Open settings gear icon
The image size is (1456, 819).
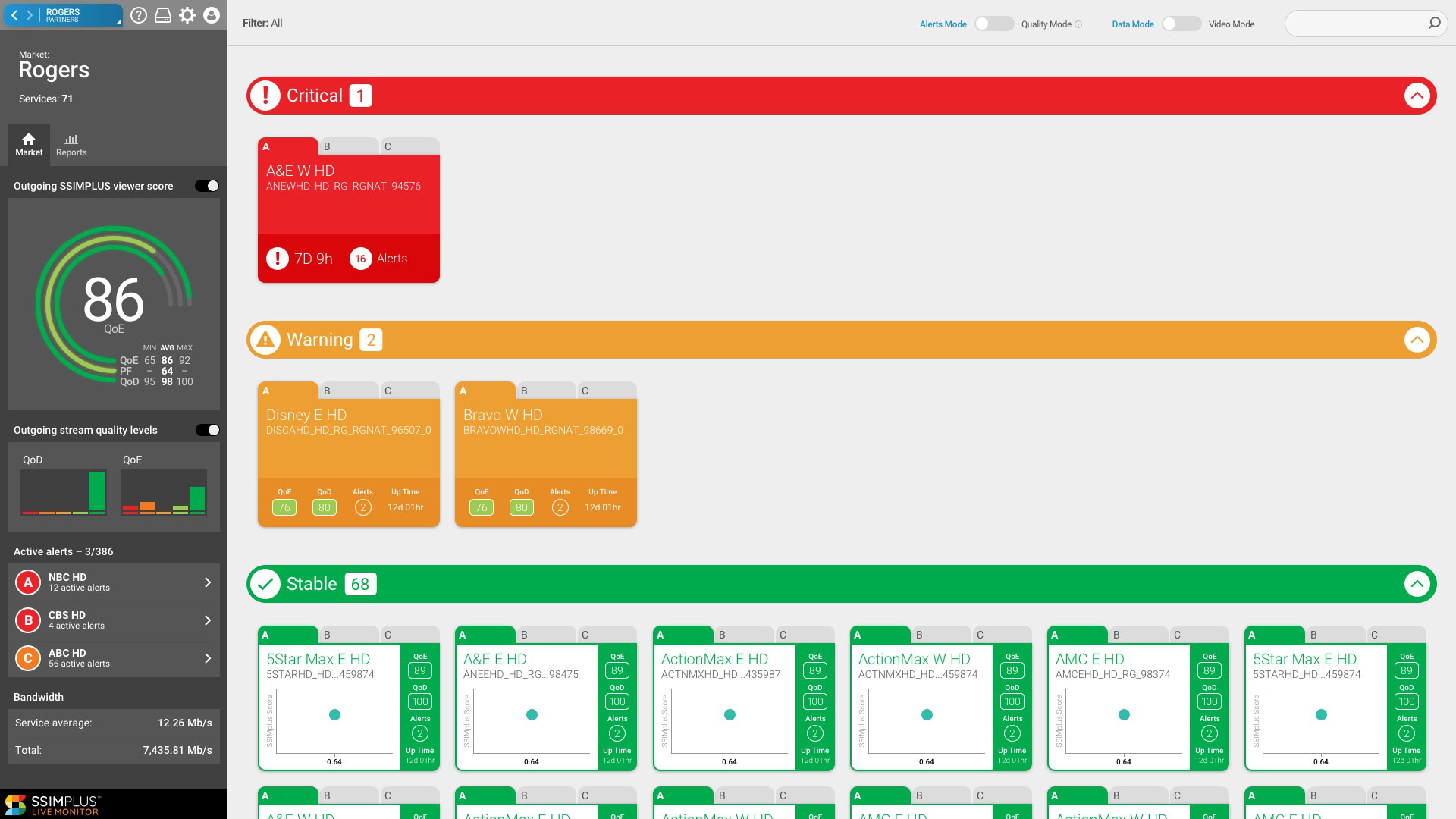click(187, 15)
